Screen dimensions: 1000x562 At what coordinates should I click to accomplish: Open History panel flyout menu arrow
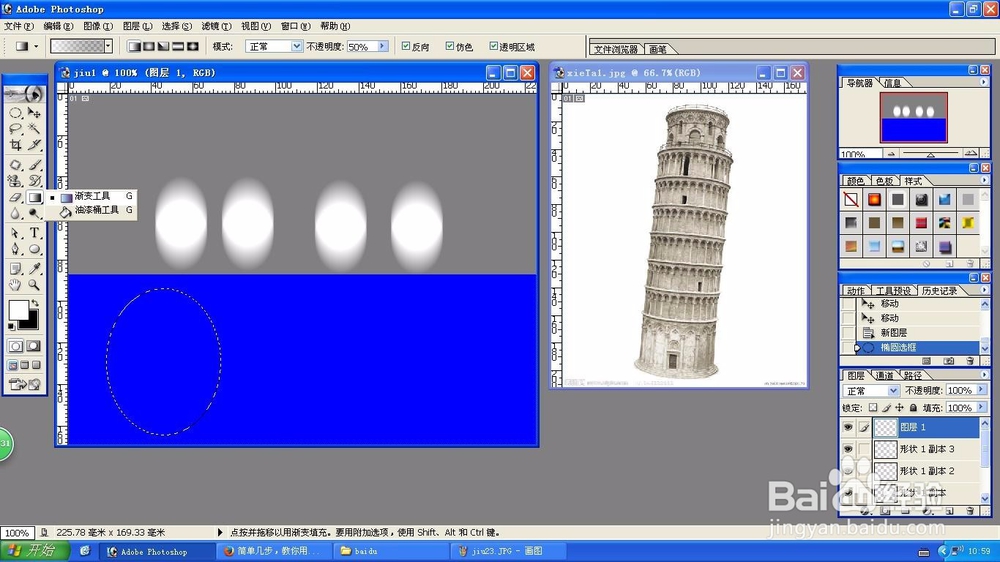[983, 290]
